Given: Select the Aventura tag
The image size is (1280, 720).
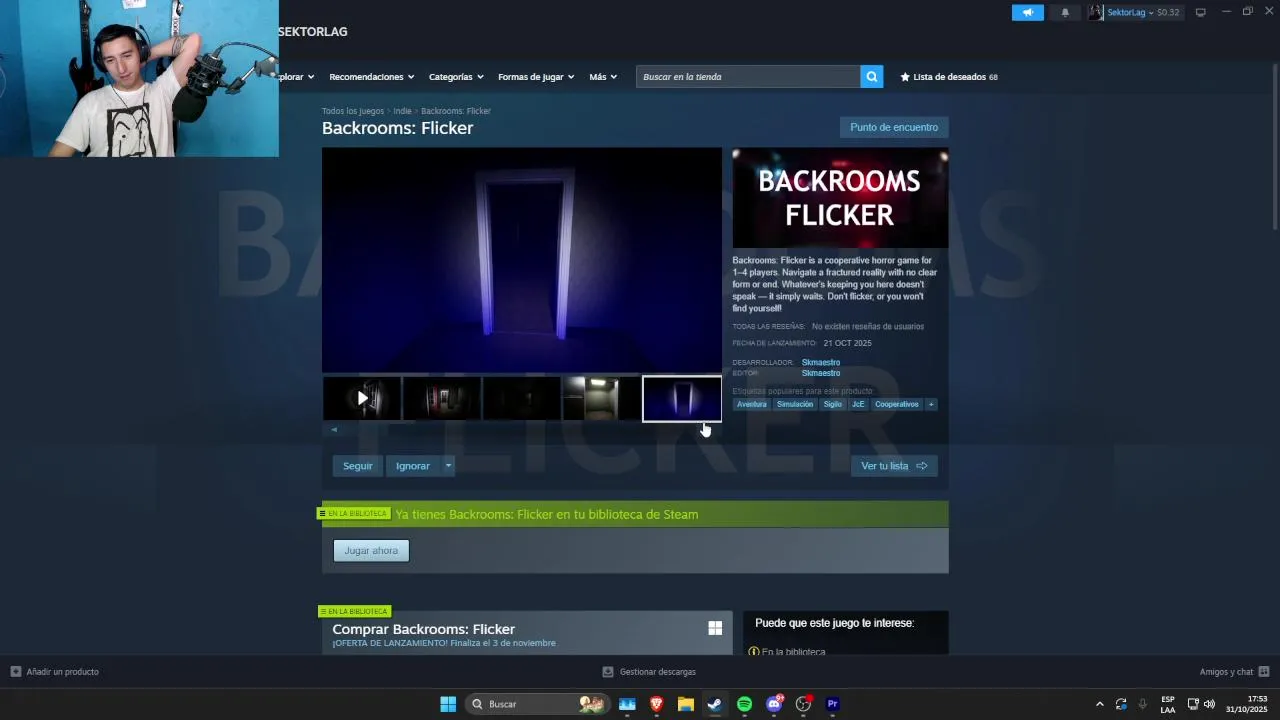Looking at the screenshot, I should point(752,404).
